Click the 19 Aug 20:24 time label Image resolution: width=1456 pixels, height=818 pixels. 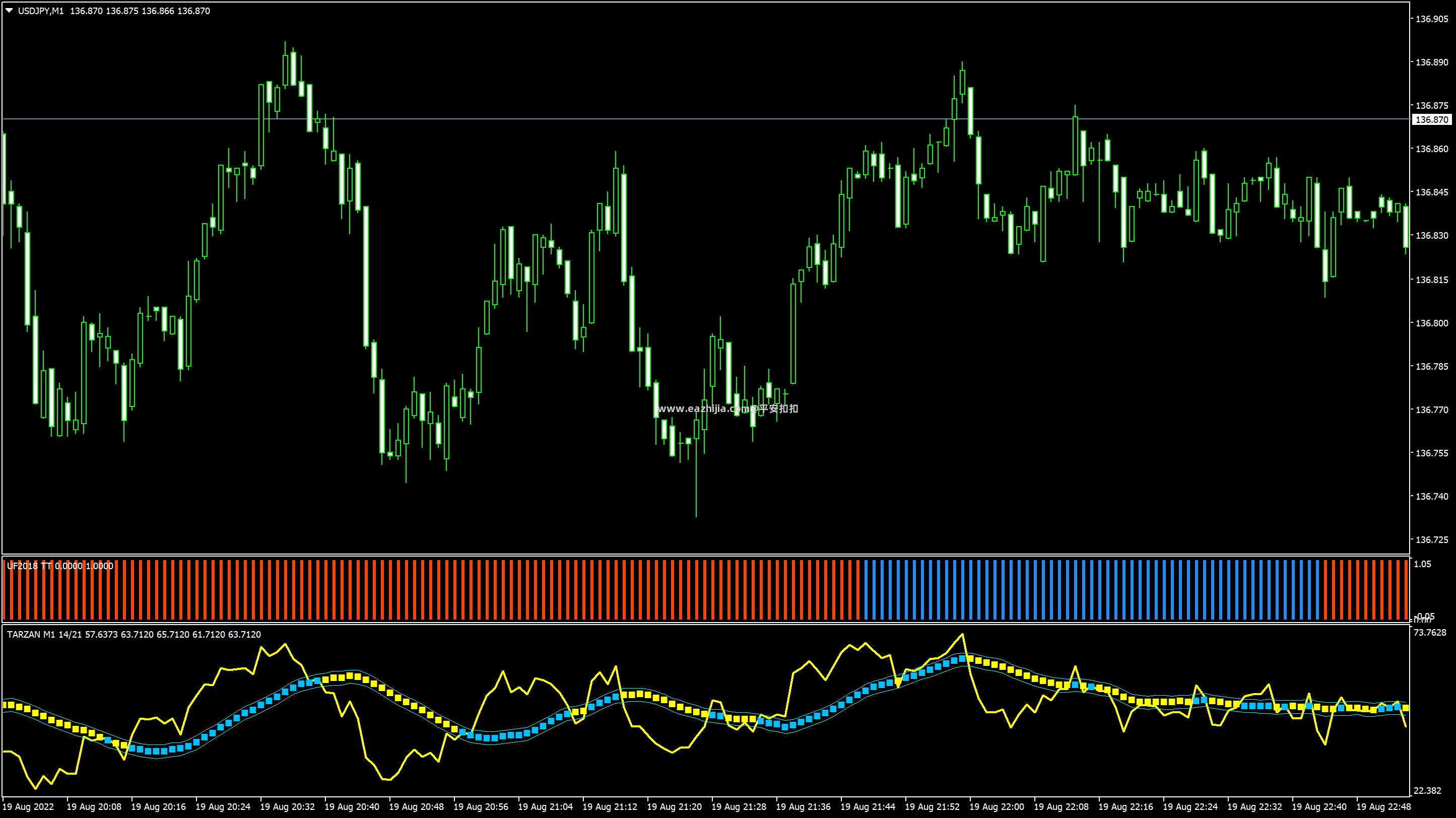click(223, 807)
